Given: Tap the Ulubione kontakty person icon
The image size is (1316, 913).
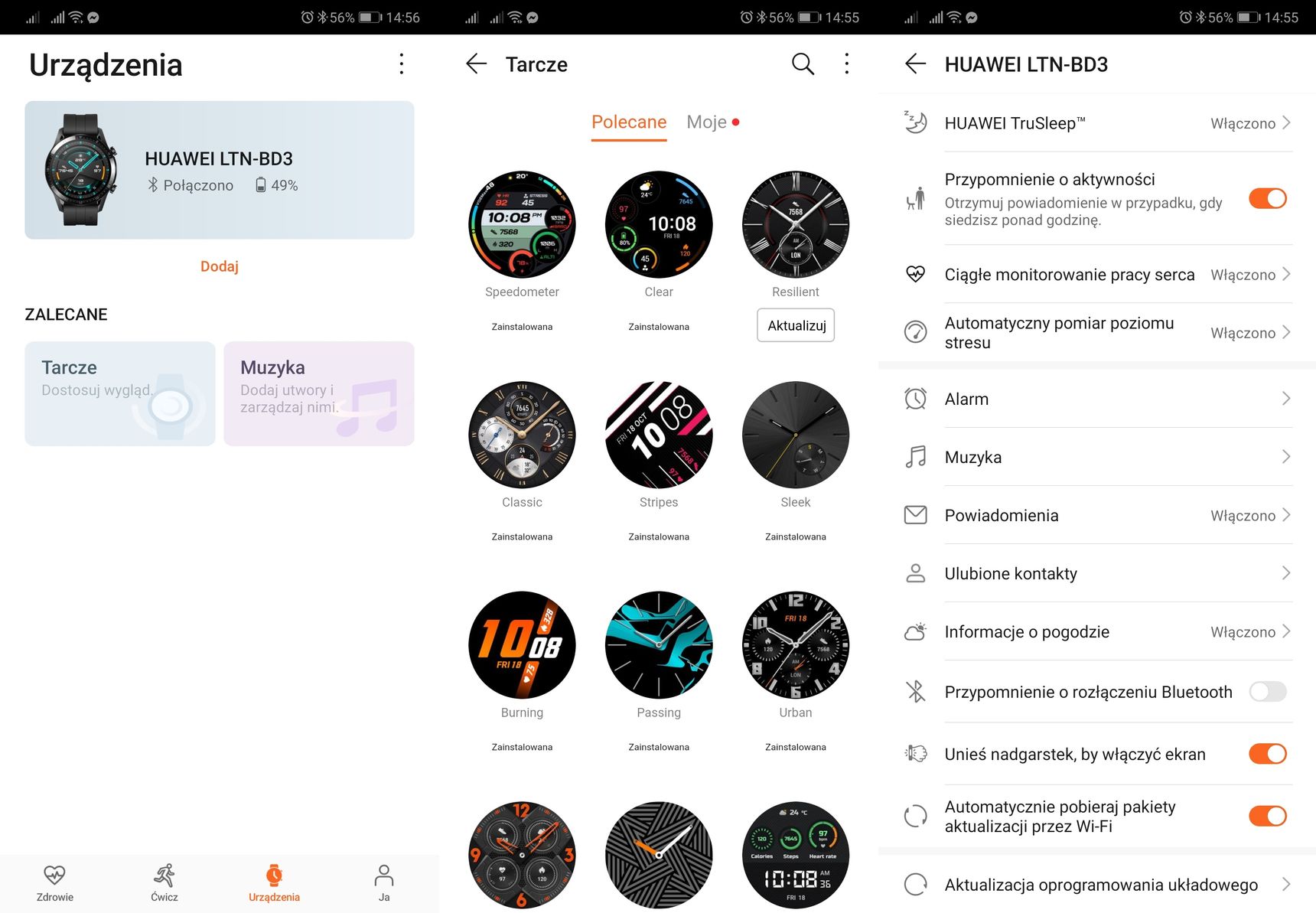Looking at the screenshot, I should point(915,573).
